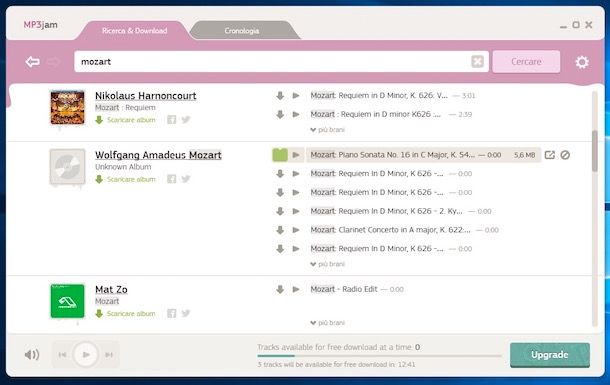Click the free download countdown progress bar
The image size is (610, 385).
[x=379, y=356]
